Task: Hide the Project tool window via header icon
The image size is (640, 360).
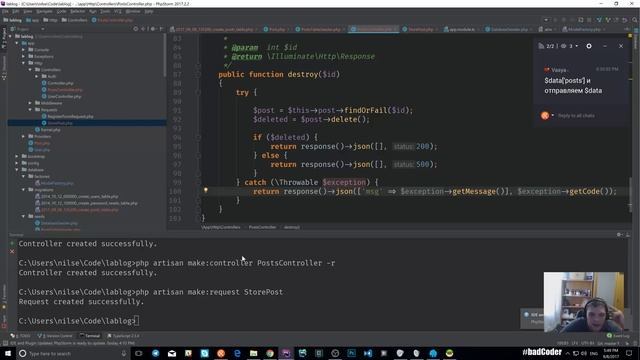Action: click(161, 29)
